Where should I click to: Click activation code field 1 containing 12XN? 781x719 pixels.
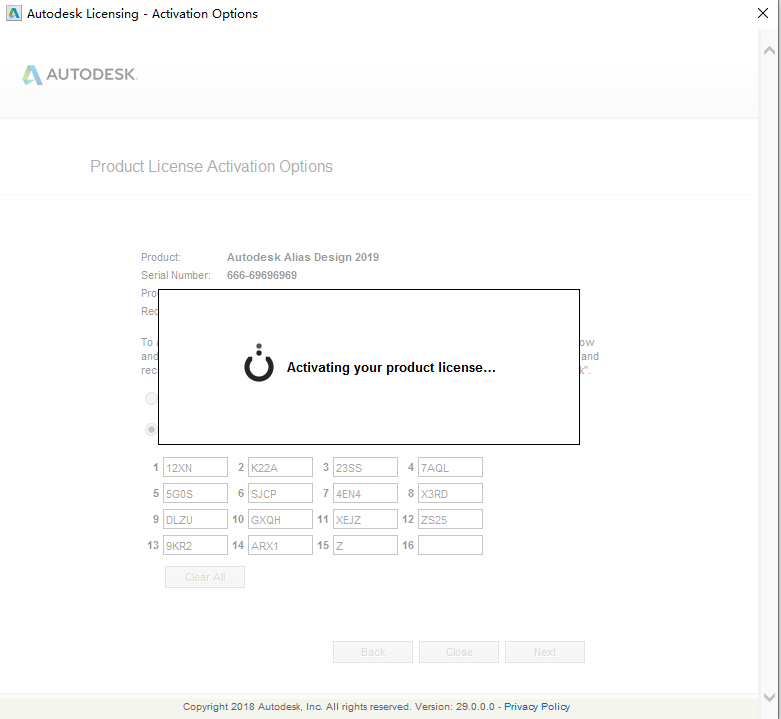click(195, 467)
